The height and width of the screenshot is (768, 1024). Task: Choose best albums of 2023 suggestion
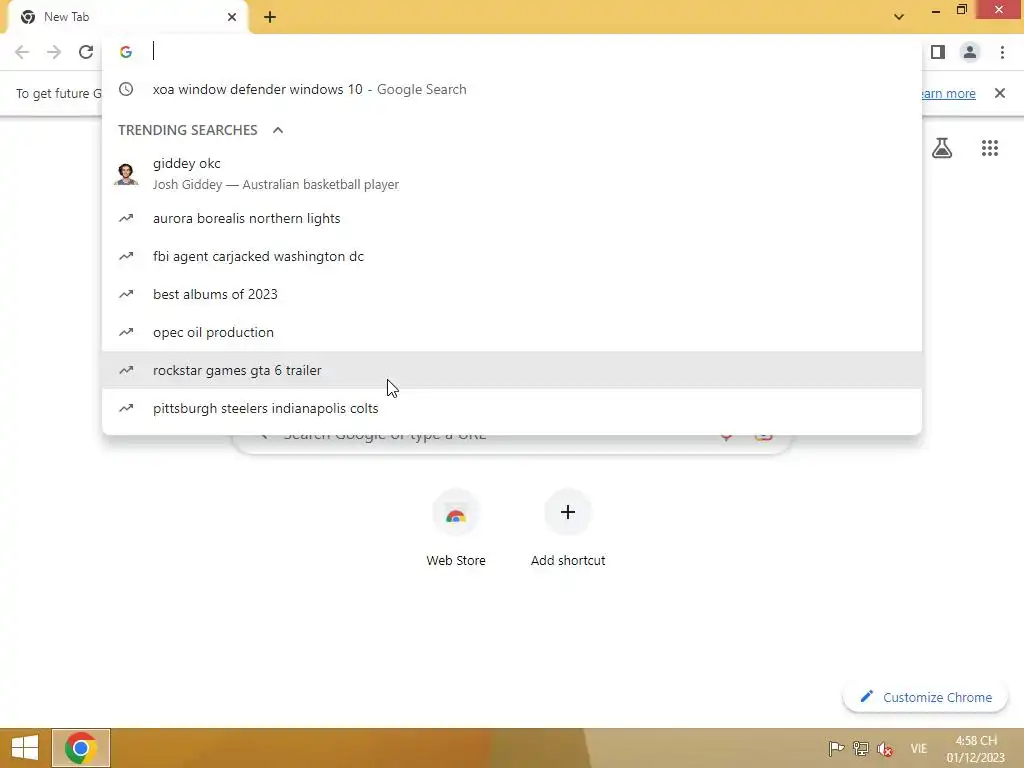512,295
